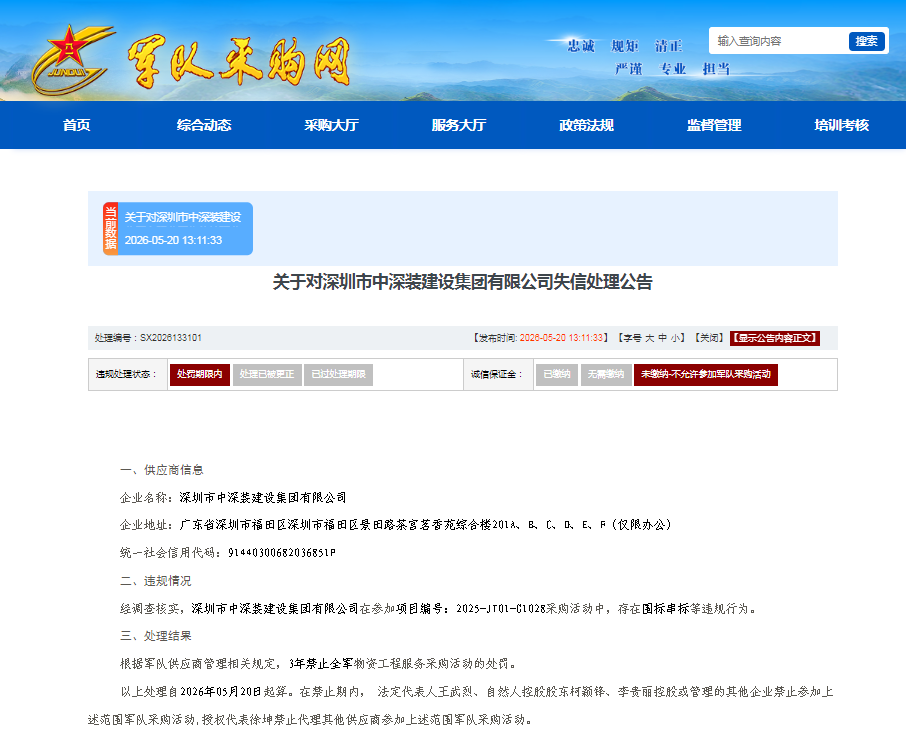The image size is (906, 732).
Task: Click the 搜索 search button
Action: tap(866, 41)
